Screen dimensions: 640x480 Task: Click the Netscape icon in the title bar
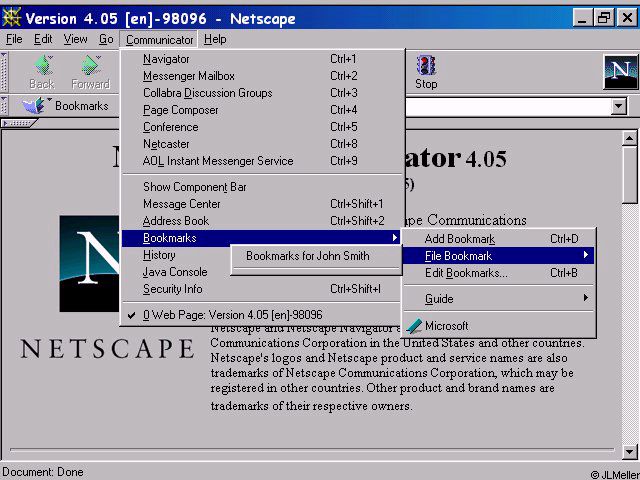[x=12, y=17]
